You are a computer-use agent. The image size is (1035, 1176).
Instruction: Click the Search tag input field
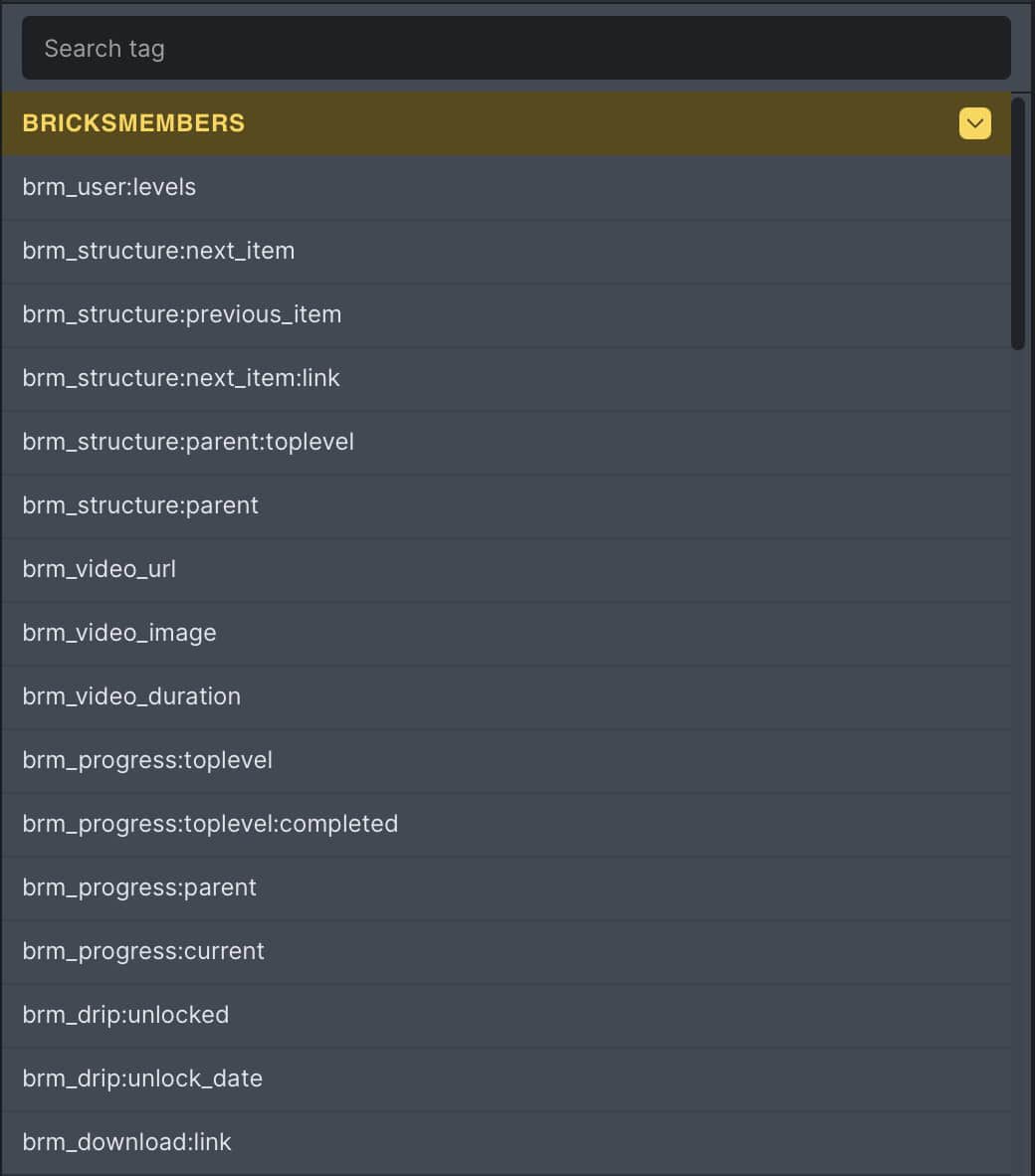pyautogui.click(x=516, y=48)
